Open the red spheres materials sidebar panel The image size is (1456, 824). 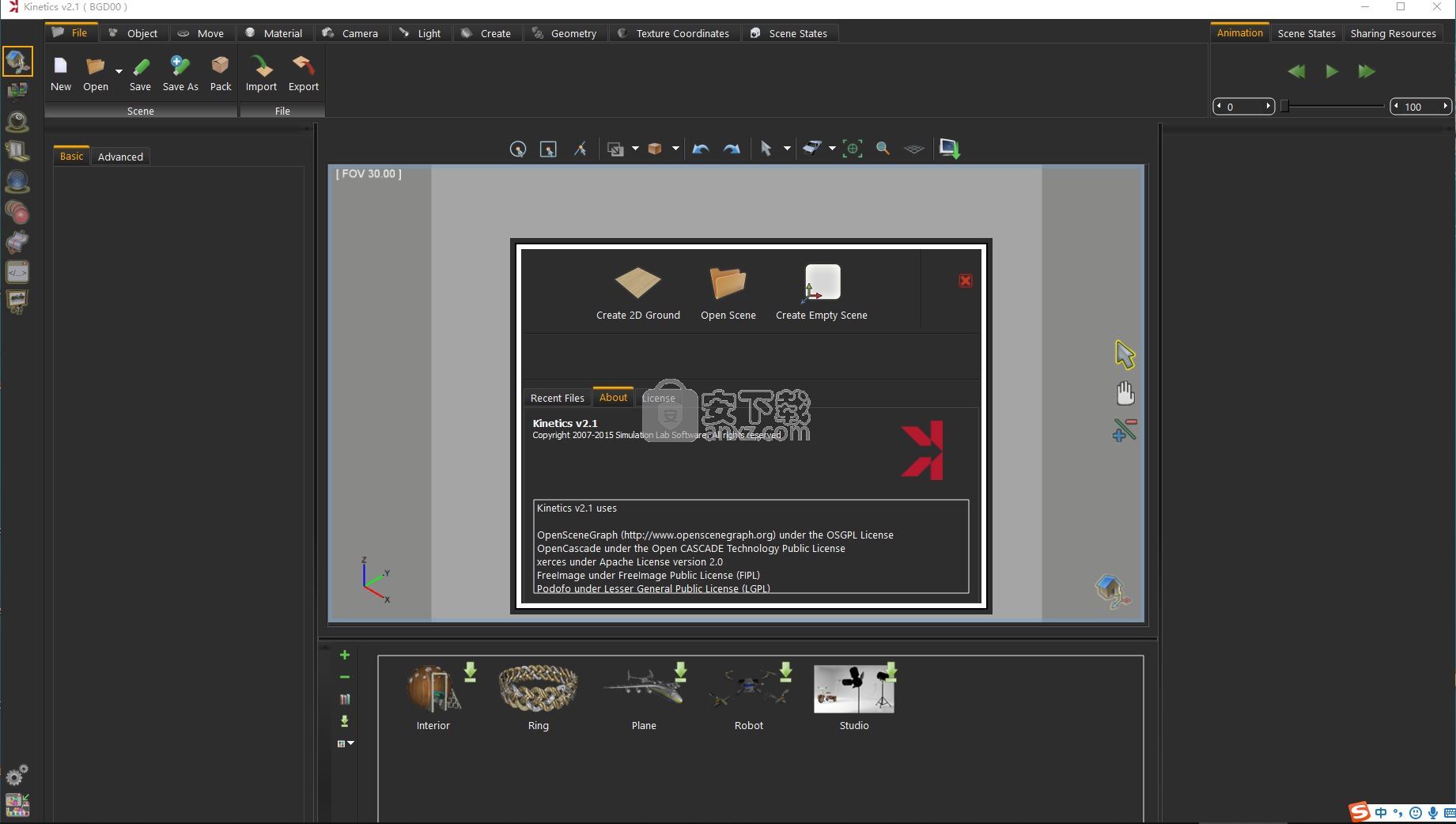[17, 212]
